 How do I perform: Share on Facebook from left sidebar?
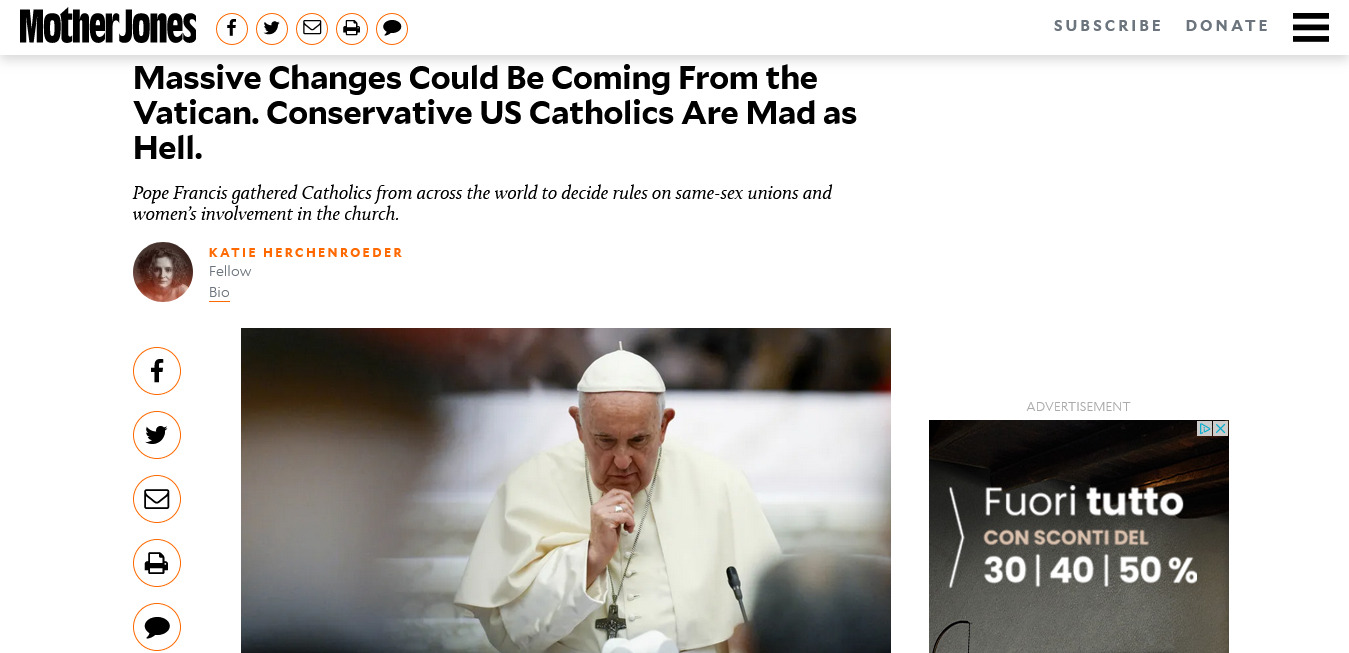click(157, 371)
